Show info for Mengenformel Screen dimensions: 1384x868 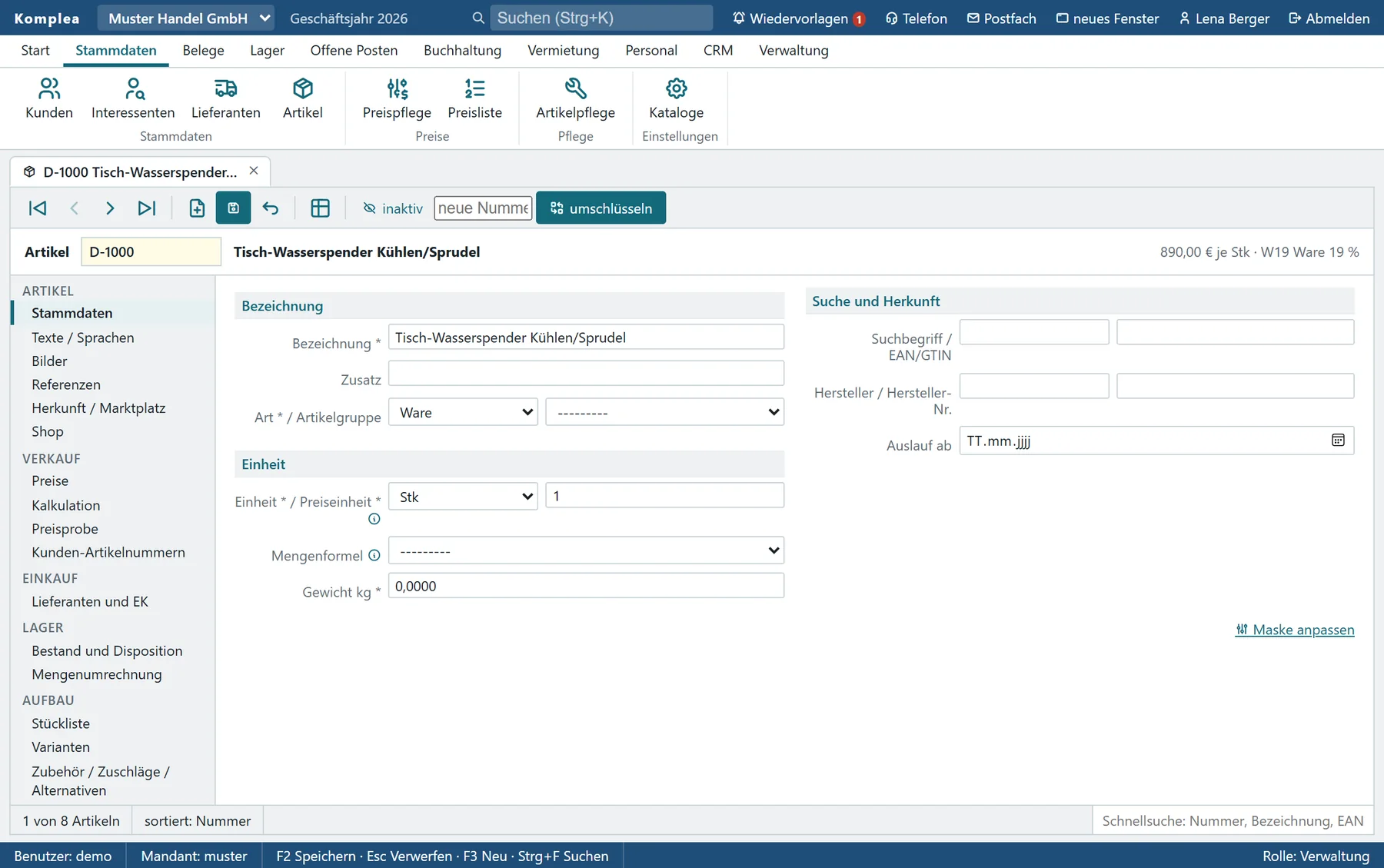374,555
